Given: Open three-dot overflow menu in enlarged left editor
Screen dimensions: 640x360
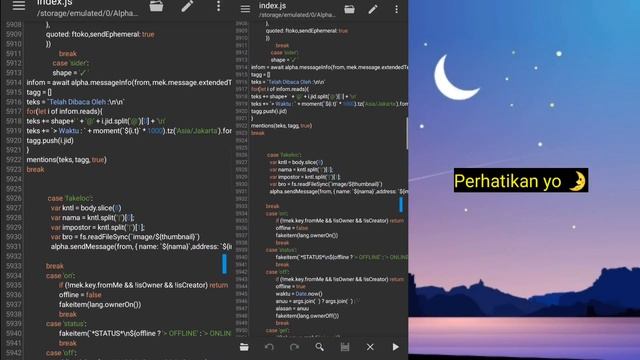Looking at the screenshot, I should [218, 6].
